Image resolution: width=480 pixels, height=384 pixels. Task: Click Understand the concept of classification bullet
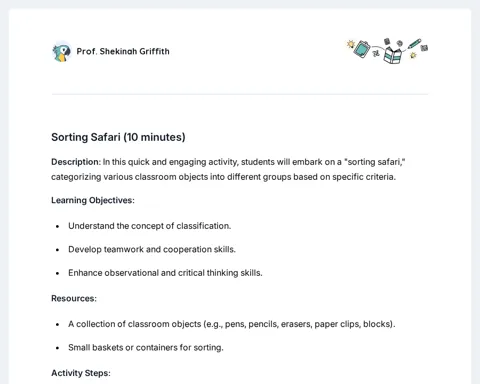coord(150,226)
